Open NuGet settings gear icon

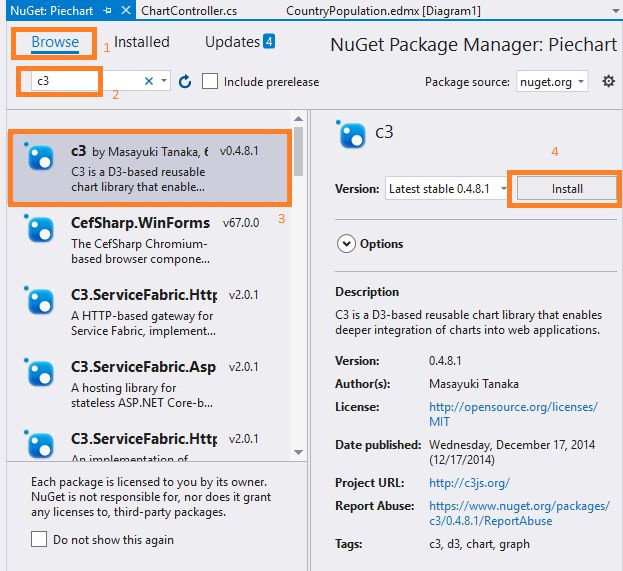tap(608, 81)
